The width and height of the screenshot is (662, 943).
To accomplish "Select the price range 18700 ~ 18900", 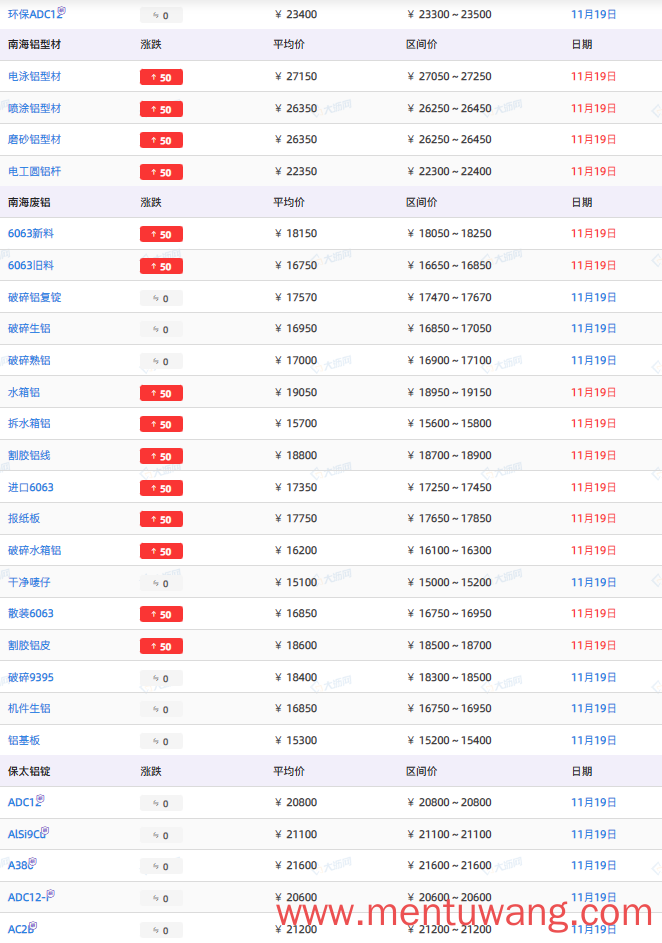I will 455,455.
